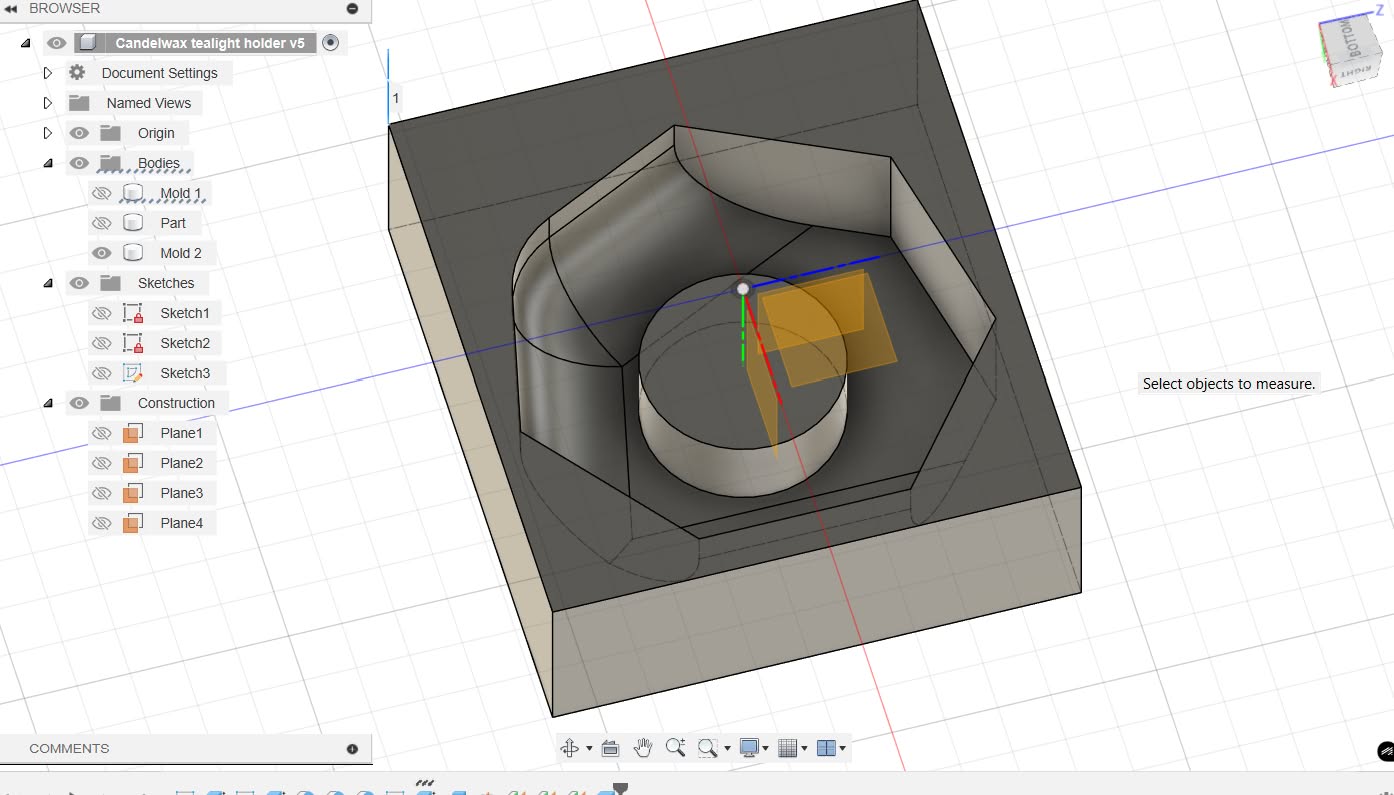Click the Sketch3 sketch icon
The width and height of the screenshot is (1394, 795).
(132, 373)
